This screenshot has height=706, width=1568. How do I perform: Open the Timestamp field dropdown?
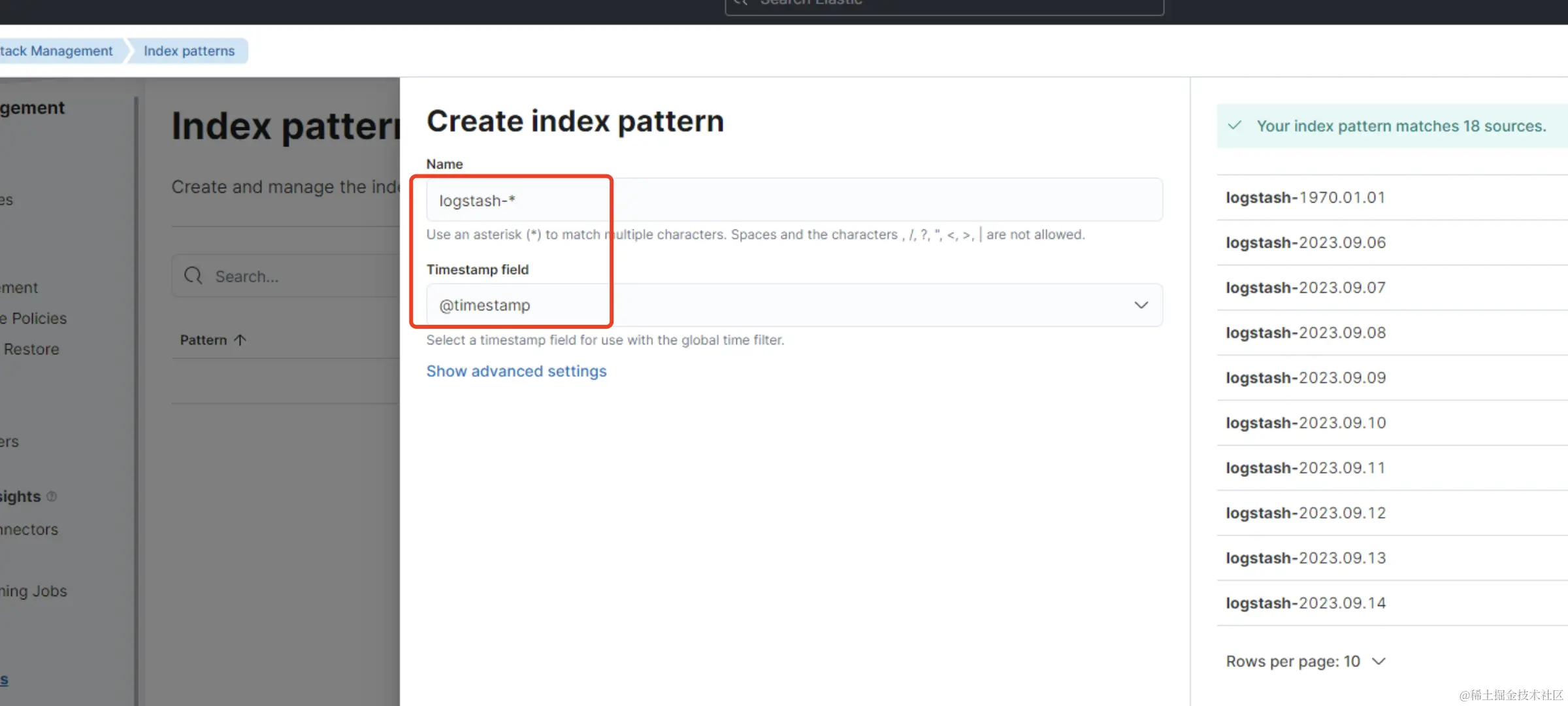794,305
